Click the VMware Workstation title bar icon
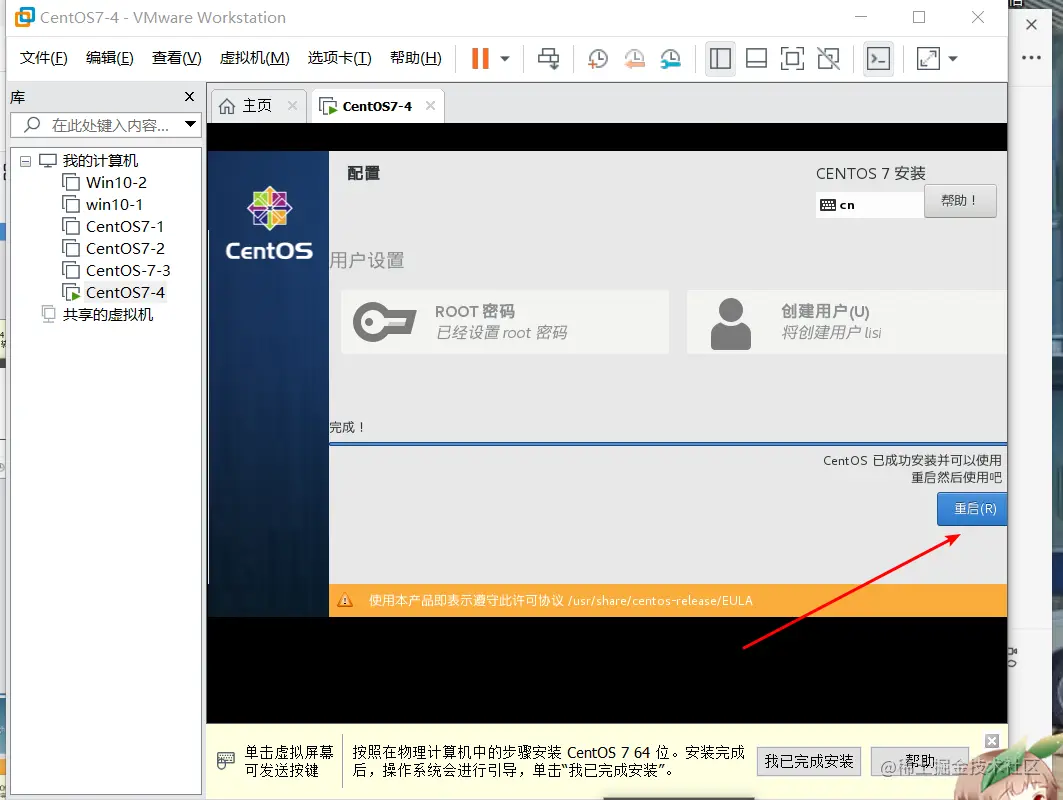 pyautogui.click(x=24, y=17)
